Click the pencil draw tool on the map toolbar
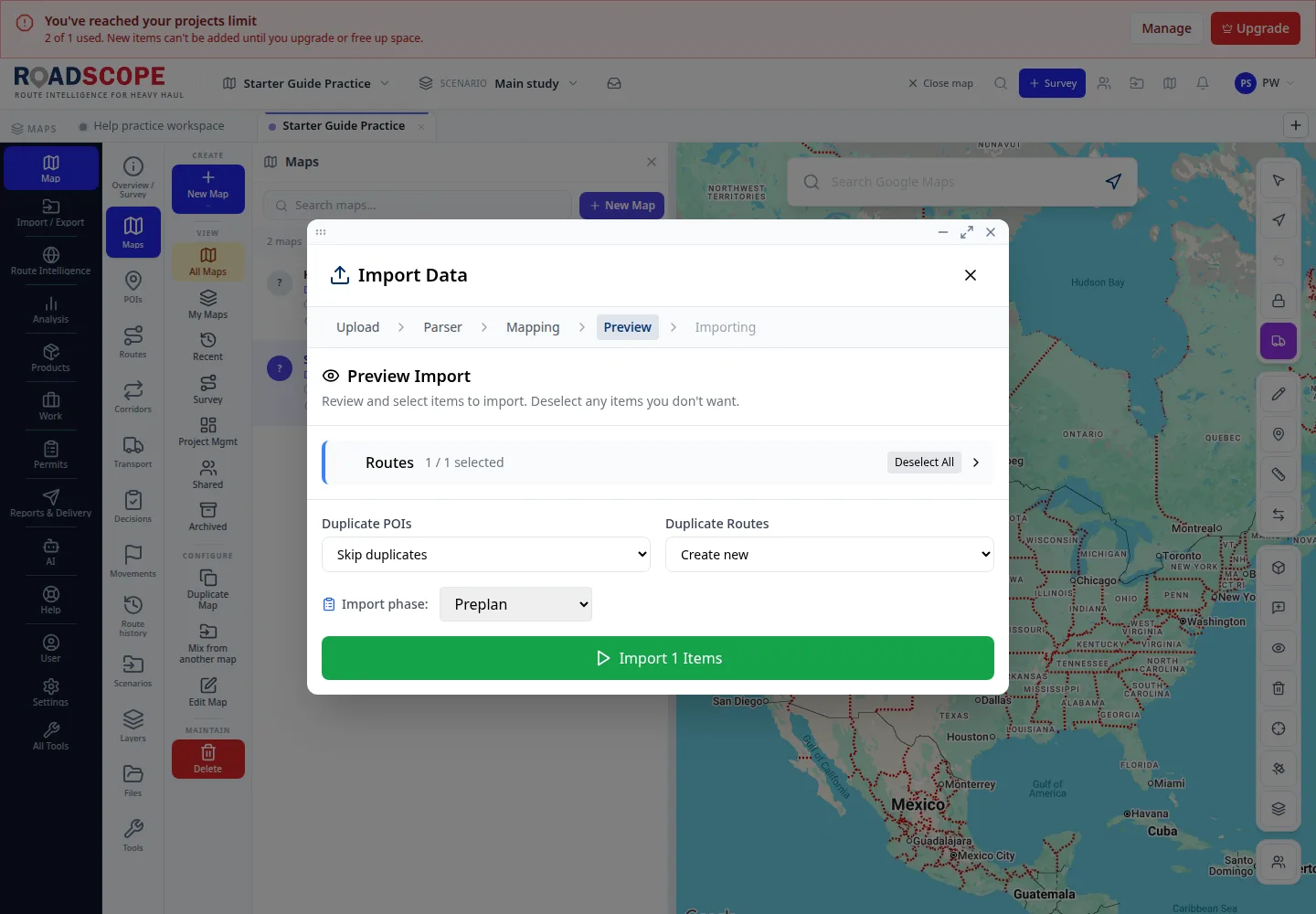Image resolution: width=1316 pixels, height=914 pixels. [x=1279, y=394]
